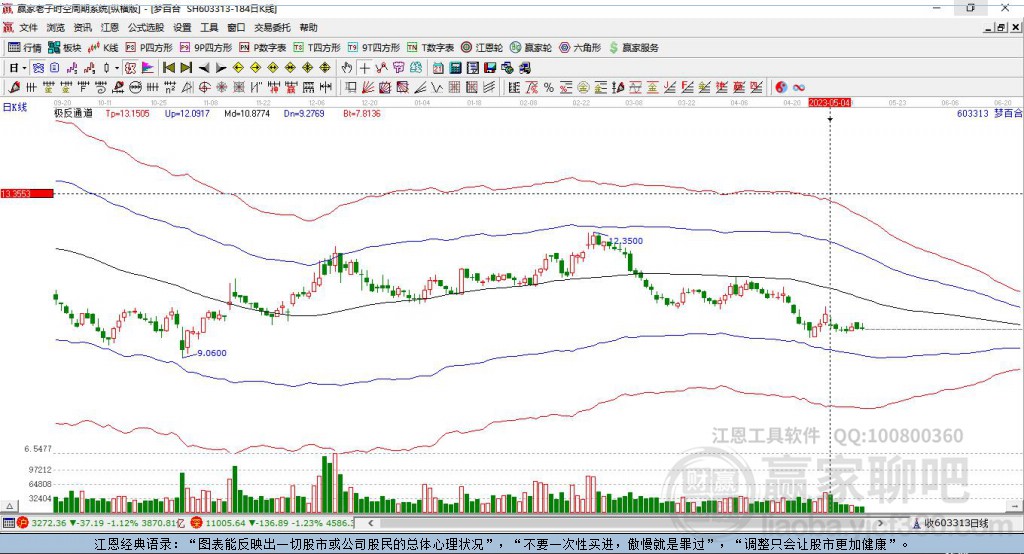Image resolution: width=1024 pixels, height=554 pixels.
Task: Click the 603313 stock code label
Action: point(973,113)
